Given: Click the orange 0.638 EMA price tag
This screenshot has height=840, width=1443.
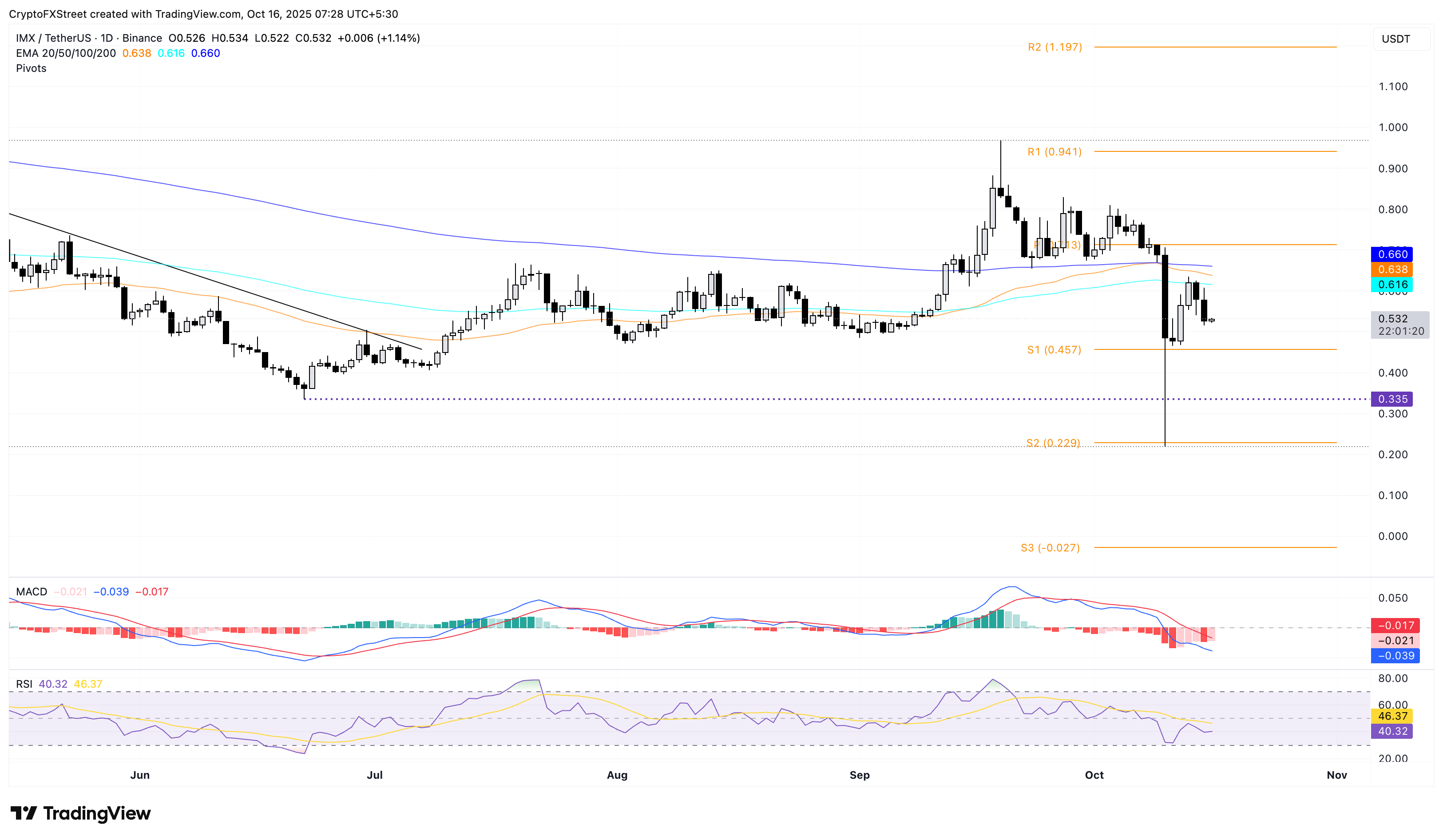Looking at the screenshot, I should coord(1391,269).
